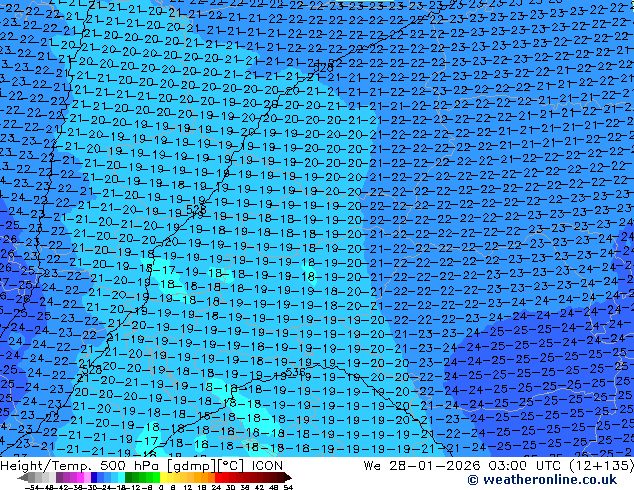Click the 536 contour height label
The height and width of the screenshot is (490, 634).
tap(295, 372)
